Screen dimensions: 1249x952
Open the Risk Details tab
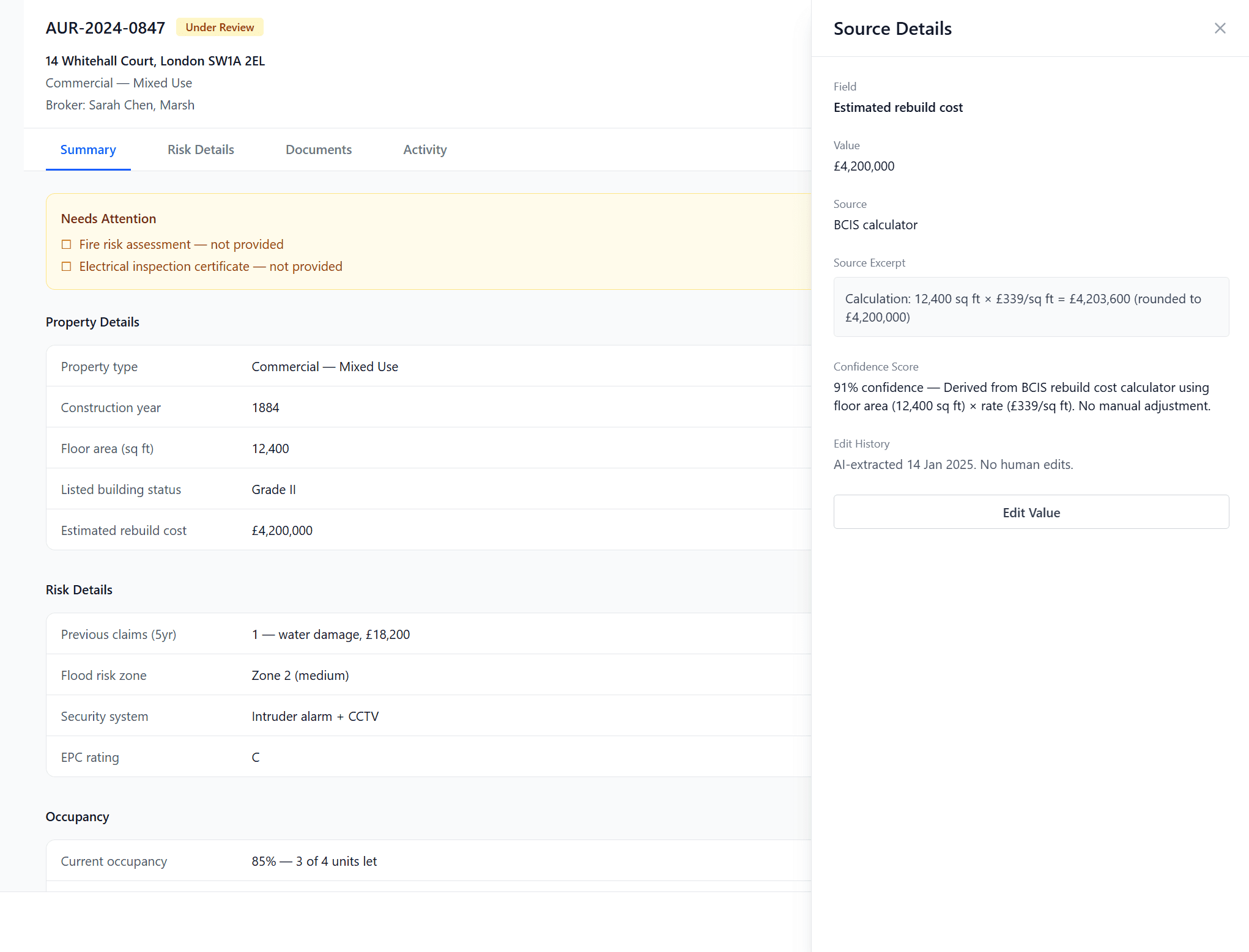click(x=201, y=150)
